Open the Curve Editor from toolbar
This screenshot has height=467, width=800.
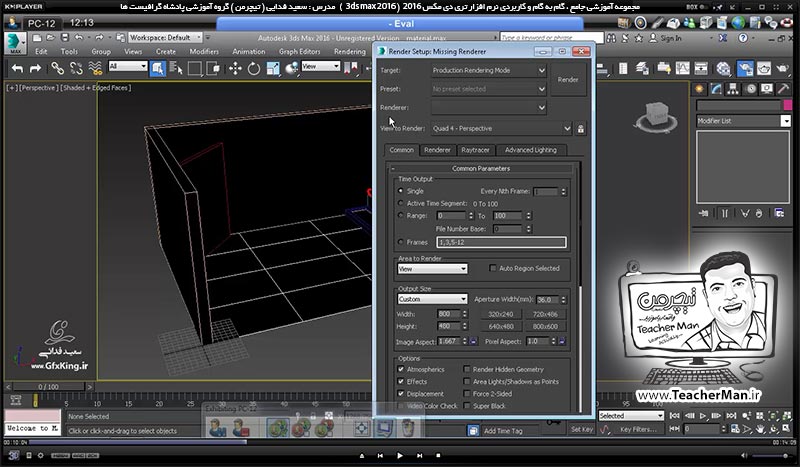pos(683,68)
